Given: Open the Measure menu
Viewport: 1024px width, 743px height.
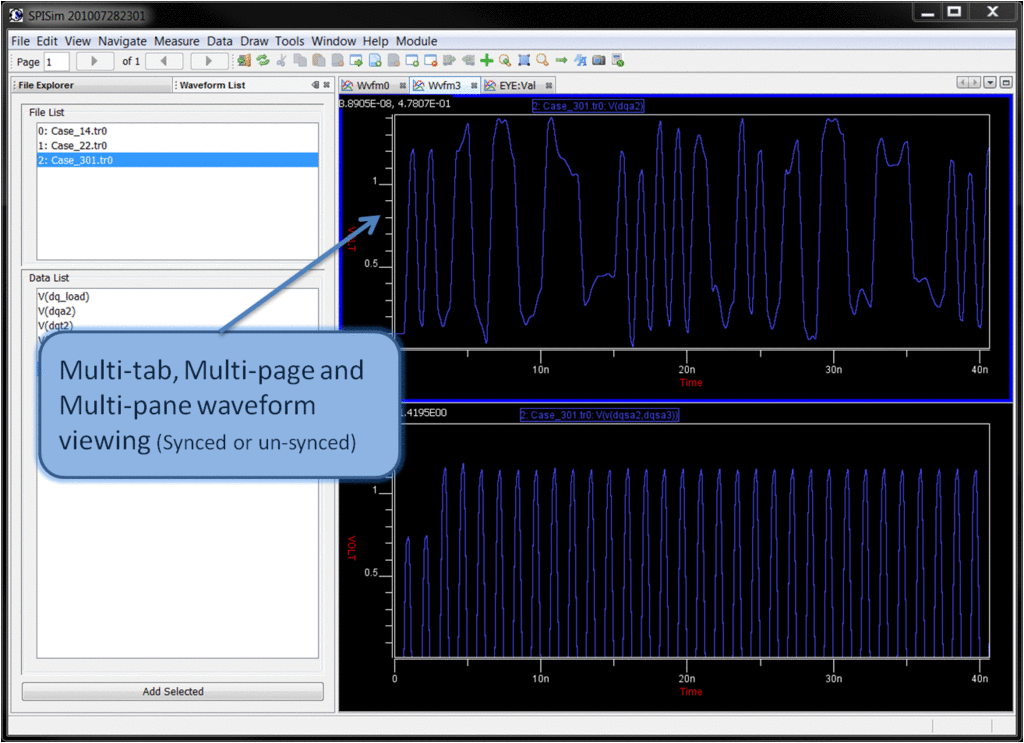Looking at the screenshot, I should point(177,41).
